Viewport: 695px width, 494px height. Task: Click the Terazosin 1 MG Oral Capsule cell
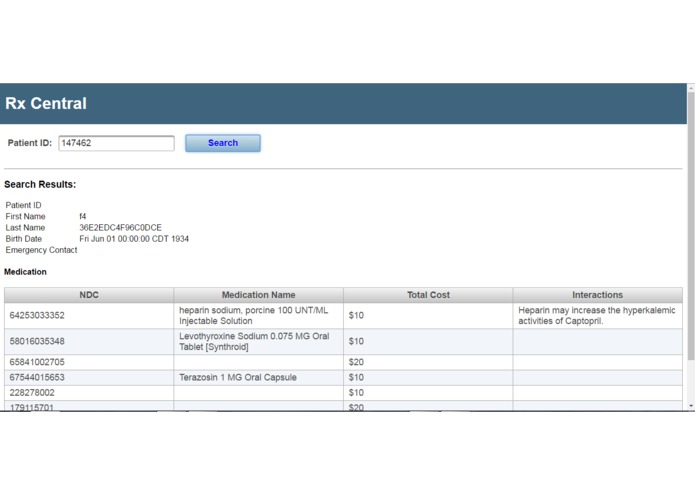click(258, 377)
